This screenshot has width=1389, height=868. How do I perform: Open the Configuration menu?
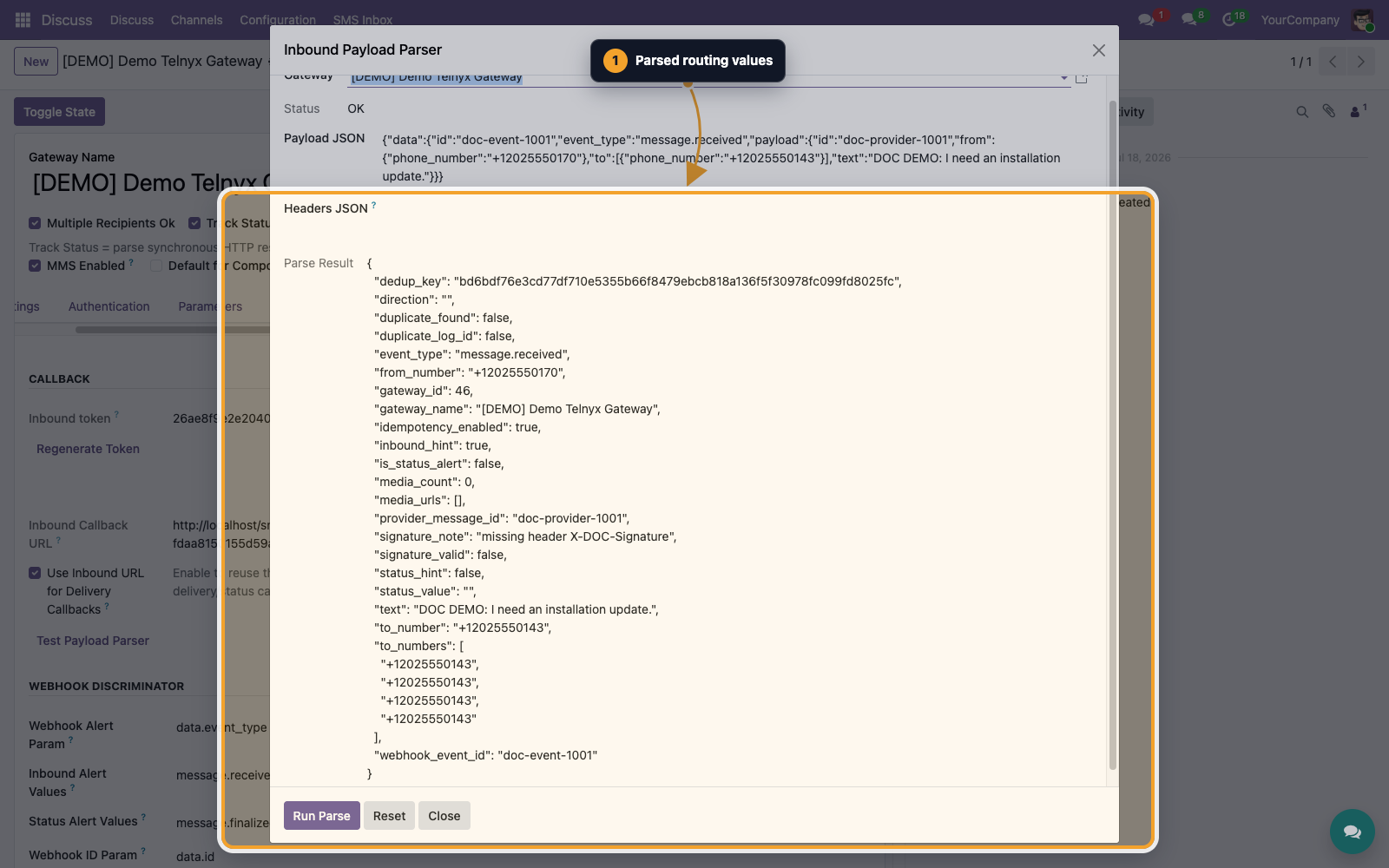pos(278,20)
